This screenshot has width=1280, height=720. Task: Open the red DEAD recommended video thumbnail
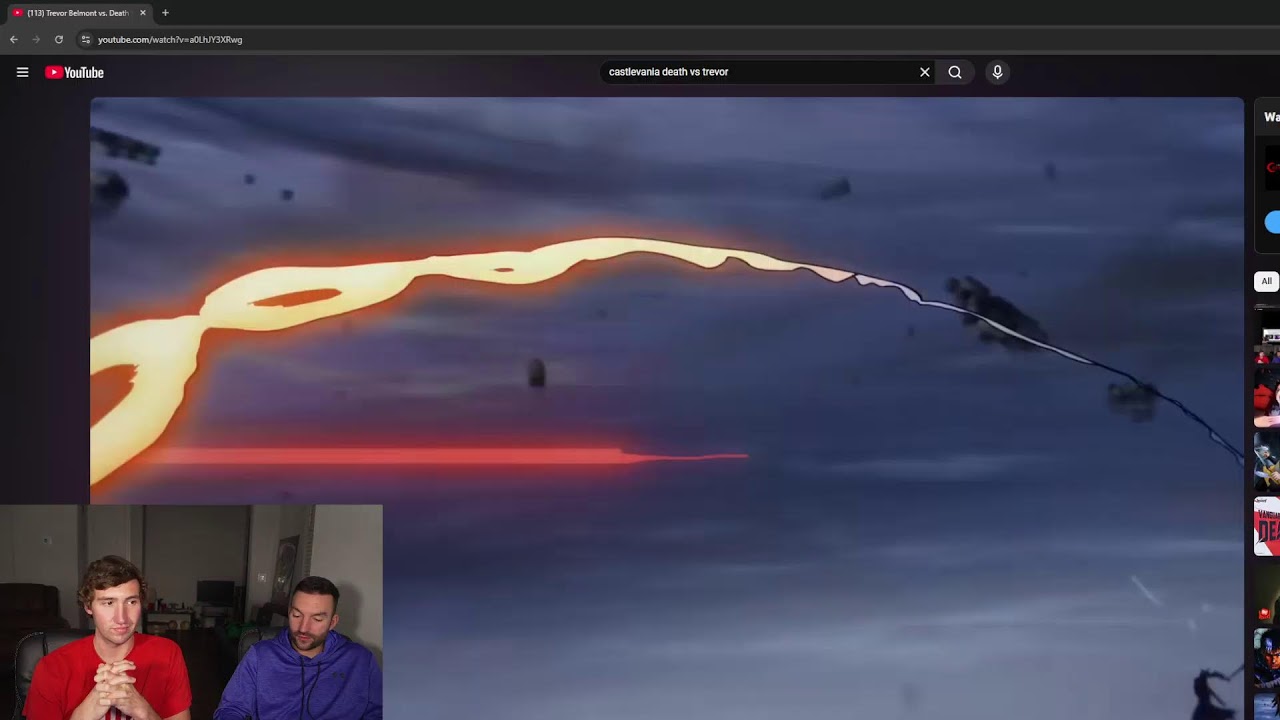coord(1267,526)
